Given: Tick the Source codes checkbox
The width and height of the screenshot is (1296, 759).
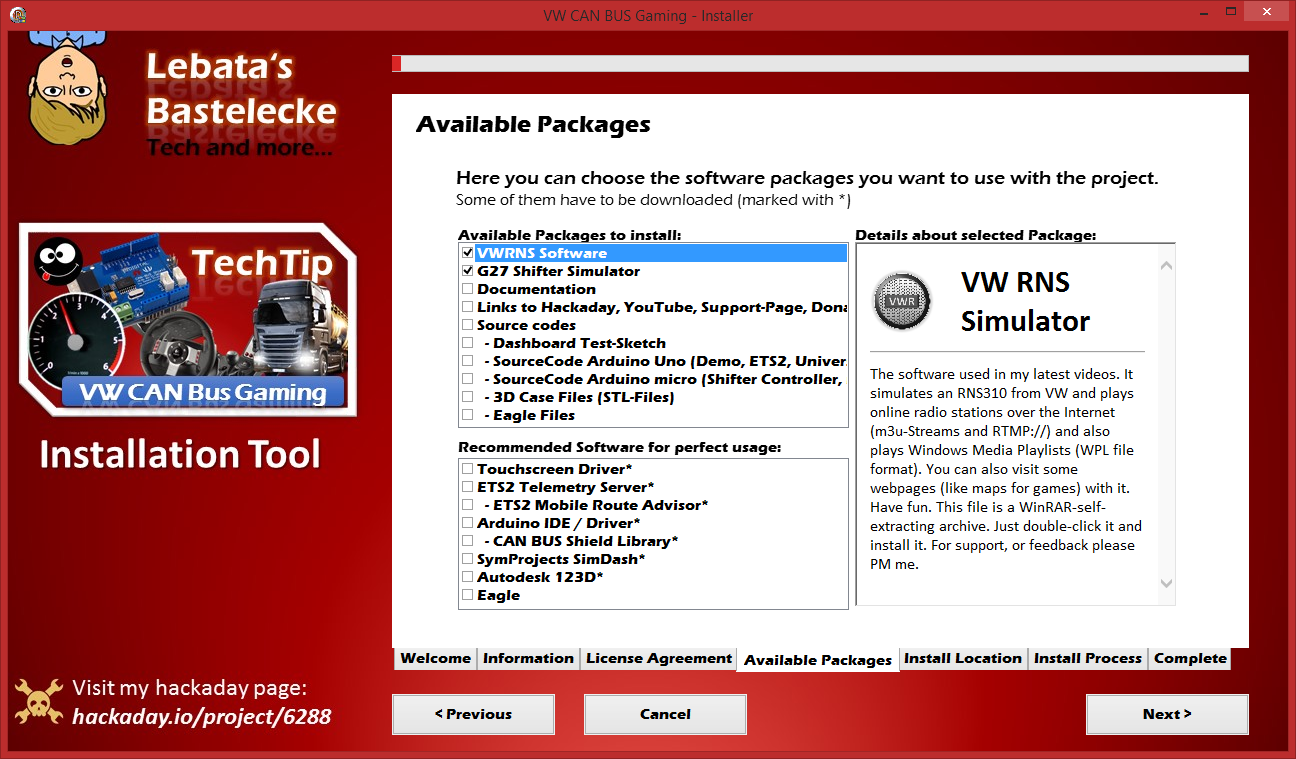Looking at the screenshot, I should click(x=467, y=325).
